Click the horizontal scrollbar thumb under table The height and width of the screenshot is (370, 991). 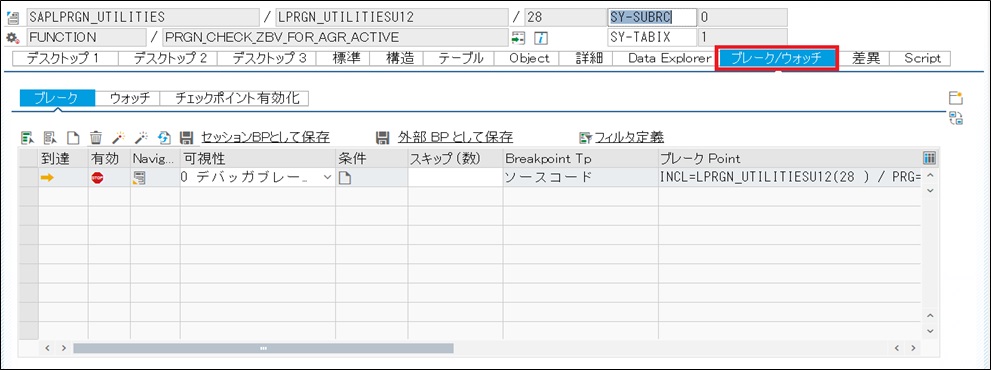[x=264, y=348]
